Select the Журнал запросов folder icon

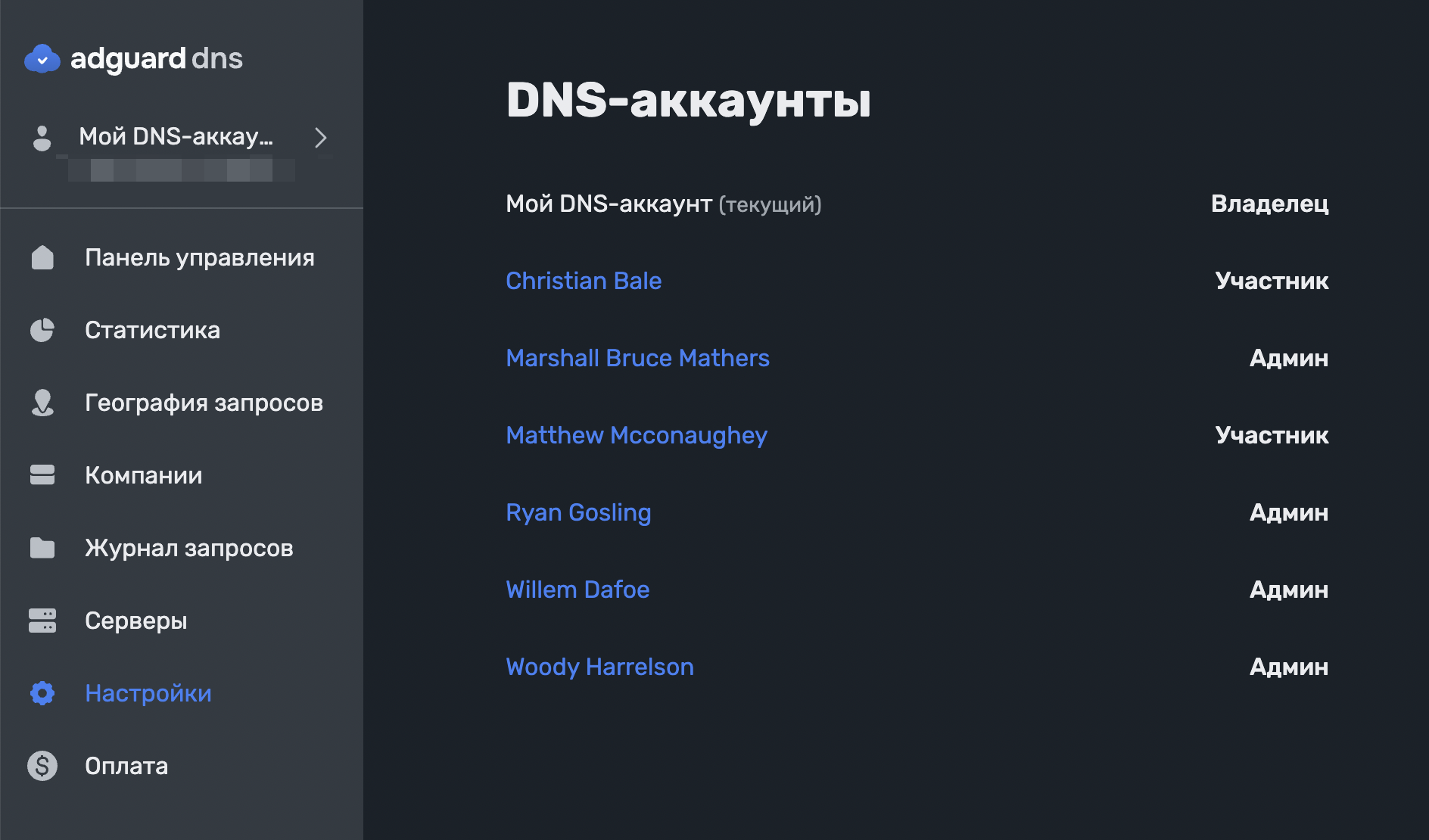pyautogui.click(x=42, y=548)
